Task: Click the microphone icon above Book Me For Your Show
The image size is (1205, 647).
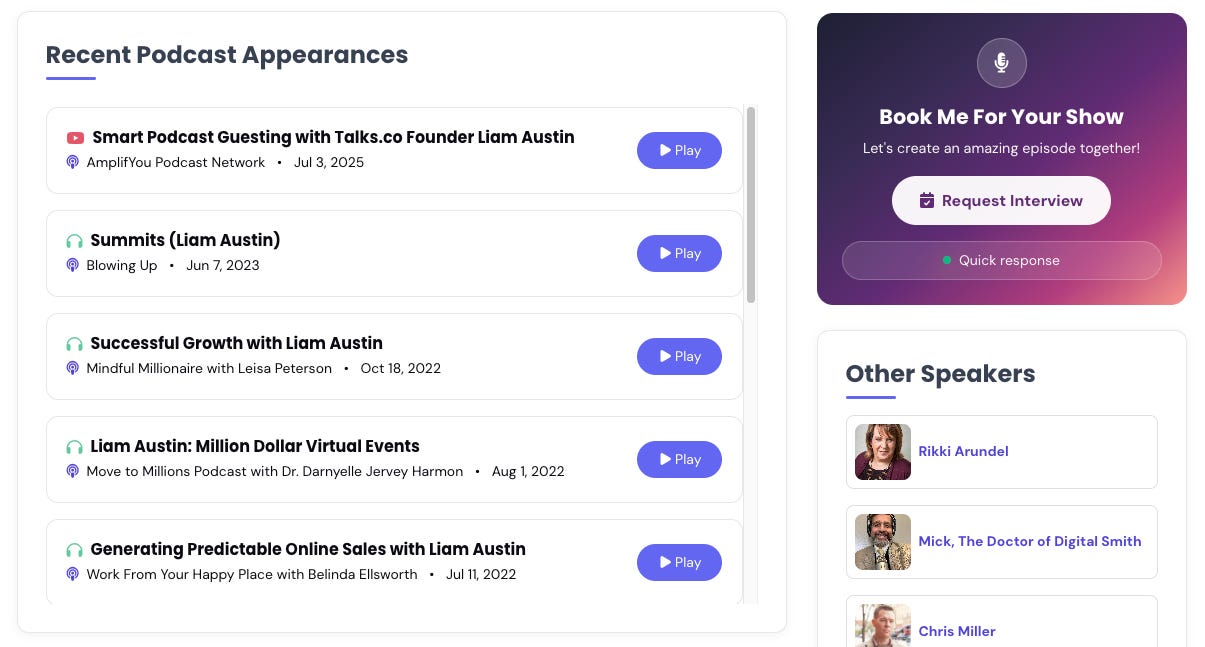Action: 1002,63
